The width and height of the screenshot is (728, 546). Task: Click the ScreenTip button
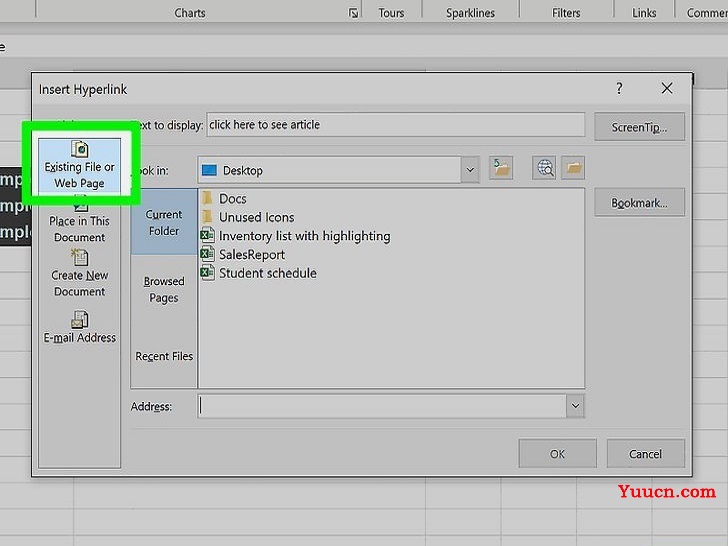[639, 127]
